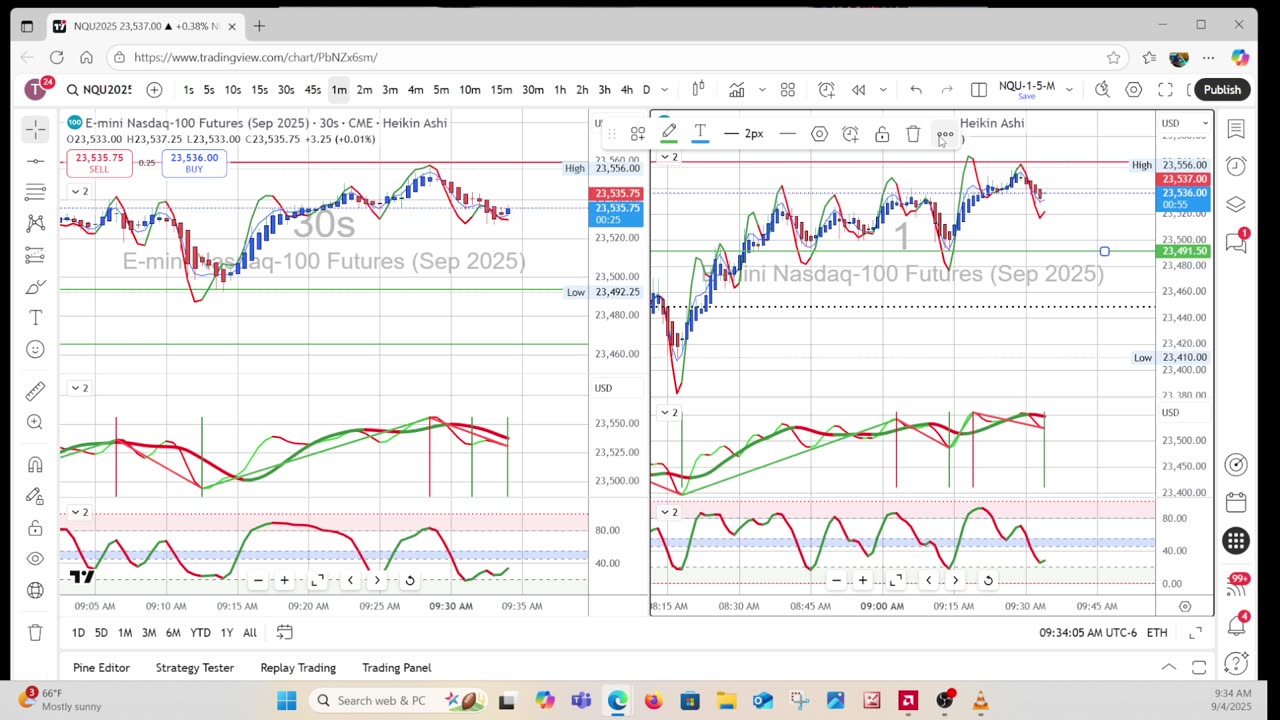Select the 1h timeframe
This screenshot has height=720, width=1280.
pyautogui.click(x=560, y=90)
